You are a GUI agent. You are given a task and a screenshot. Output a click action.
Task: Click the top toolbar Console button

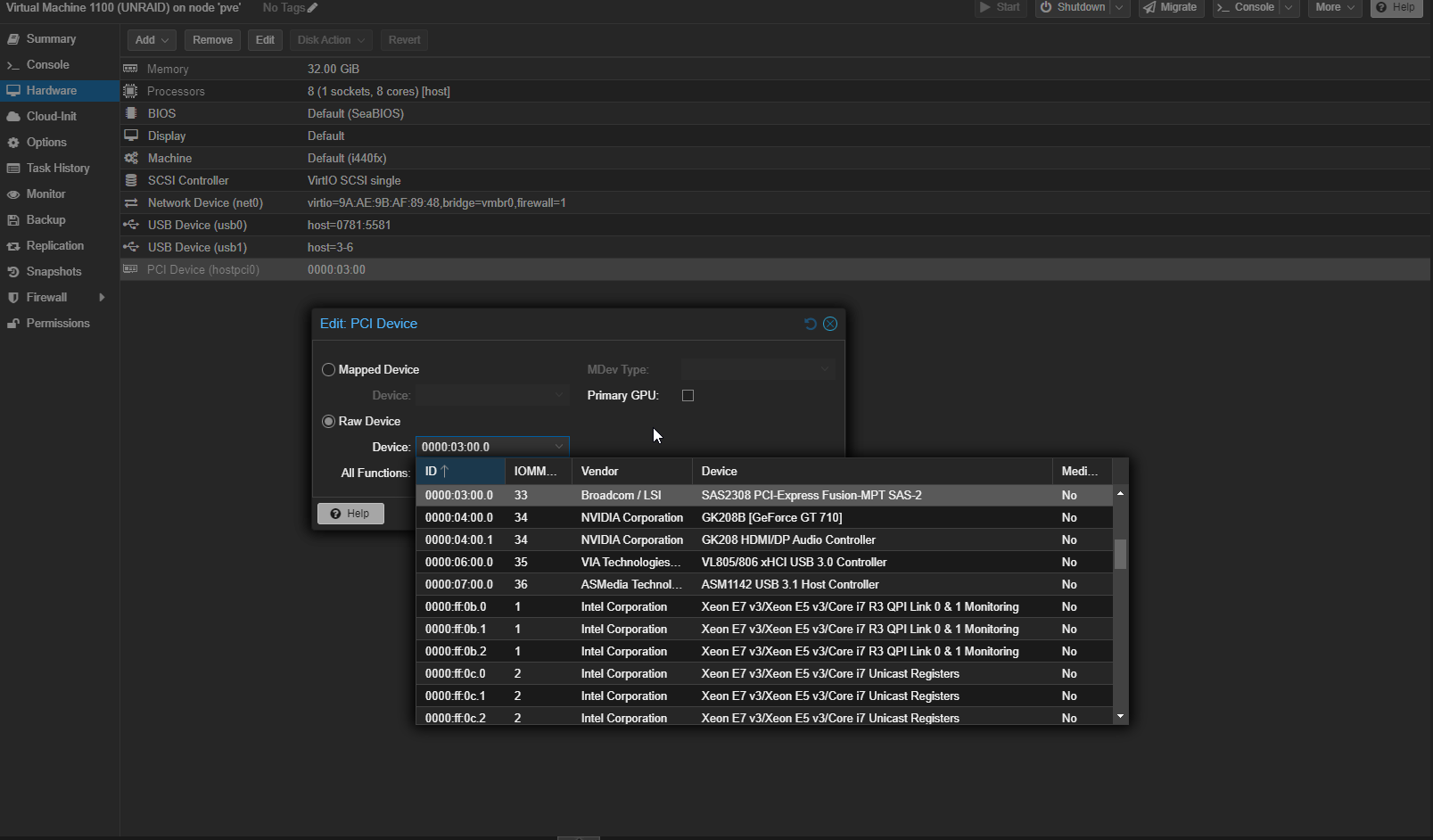(1247, 7)
